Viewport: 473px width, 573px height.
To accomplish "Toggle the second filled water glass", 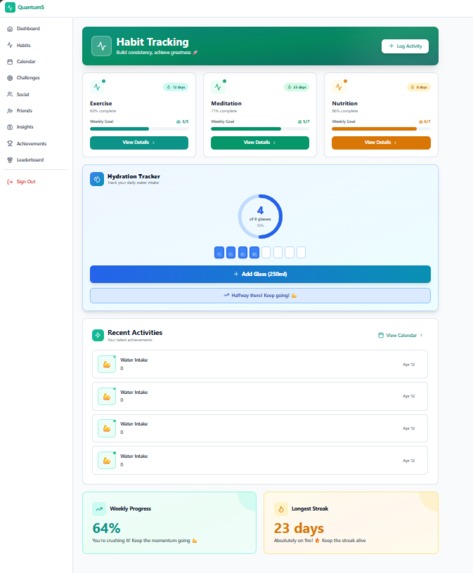I will point(231,253).
